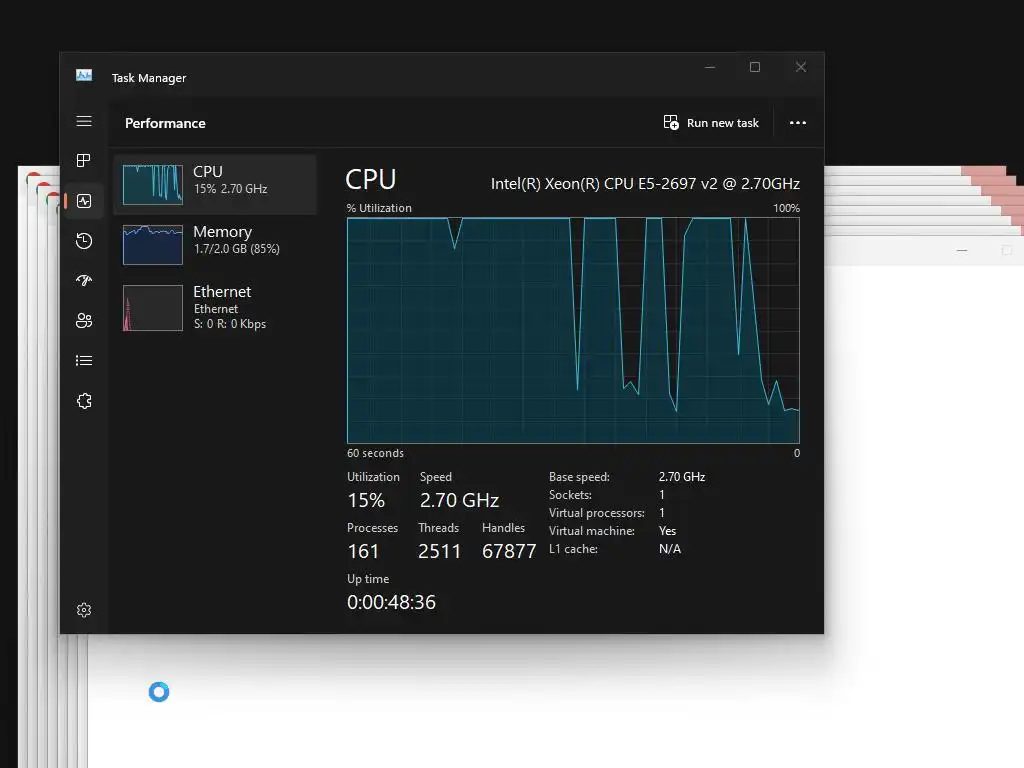Screen dimensions: 1024x768
Task: Select the Ethernet performance item
Action: point(215,307)
